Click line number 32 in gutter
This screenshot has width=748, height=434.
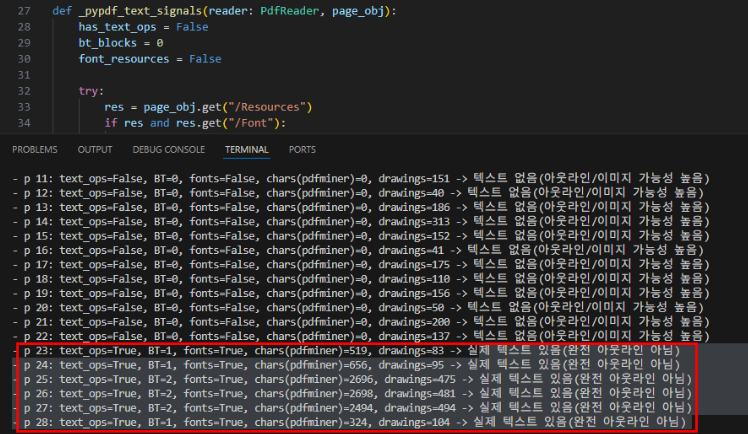tap(24, 91)
